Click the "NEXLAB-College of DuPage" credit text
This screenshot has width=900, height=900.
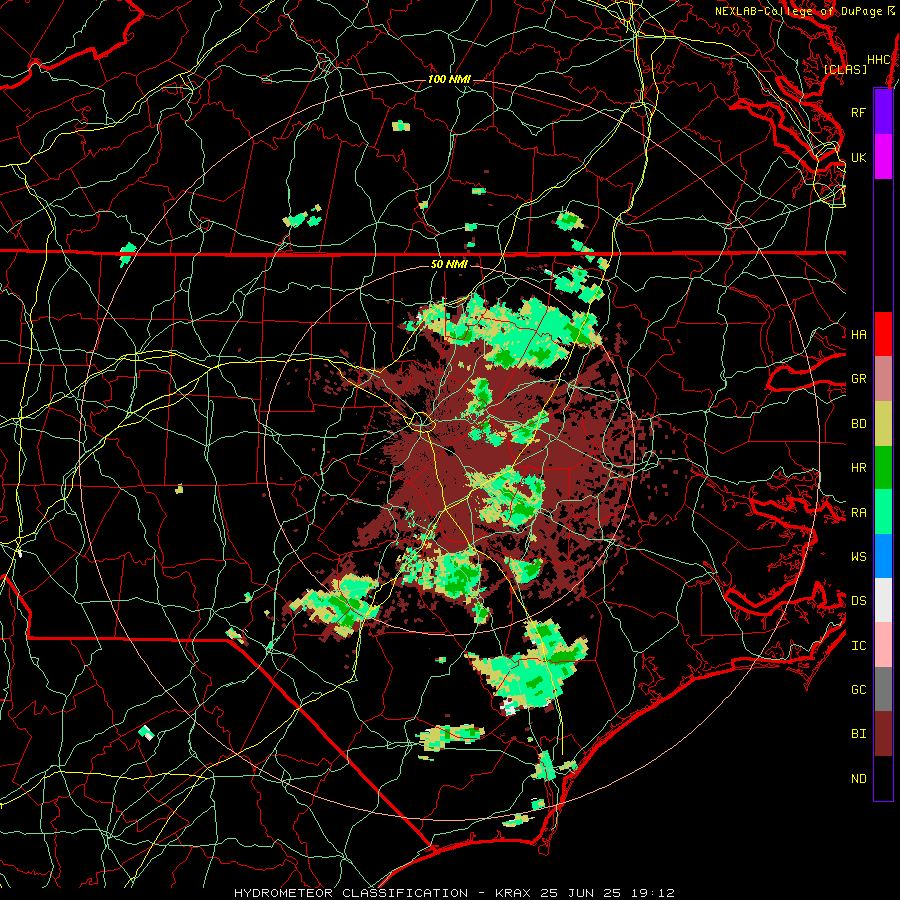point(798,11)
